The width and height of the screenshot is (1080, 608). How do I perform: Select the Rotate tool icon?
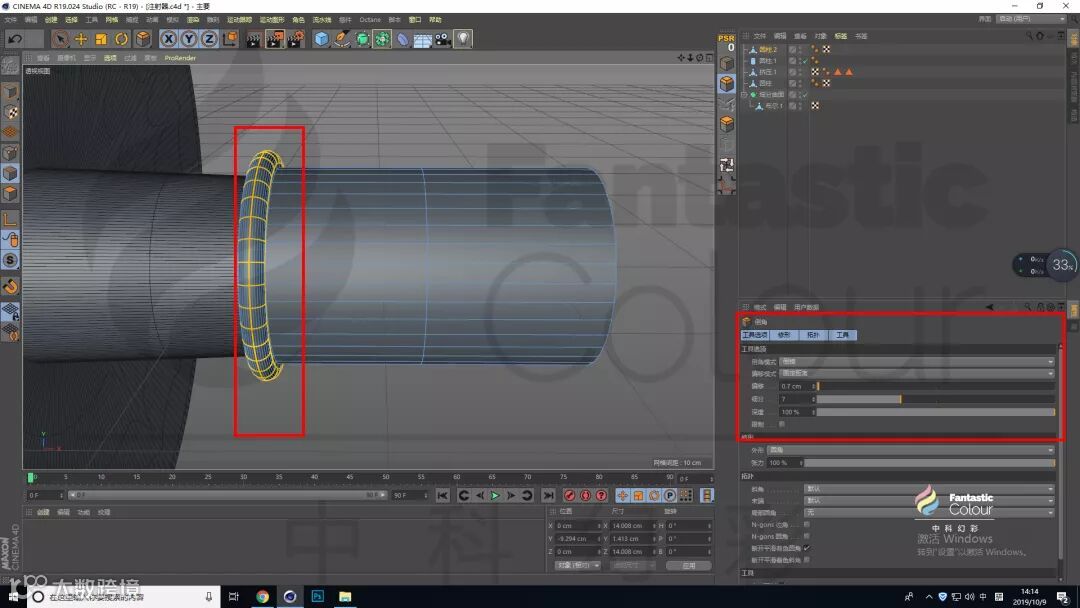pos(122,39)
